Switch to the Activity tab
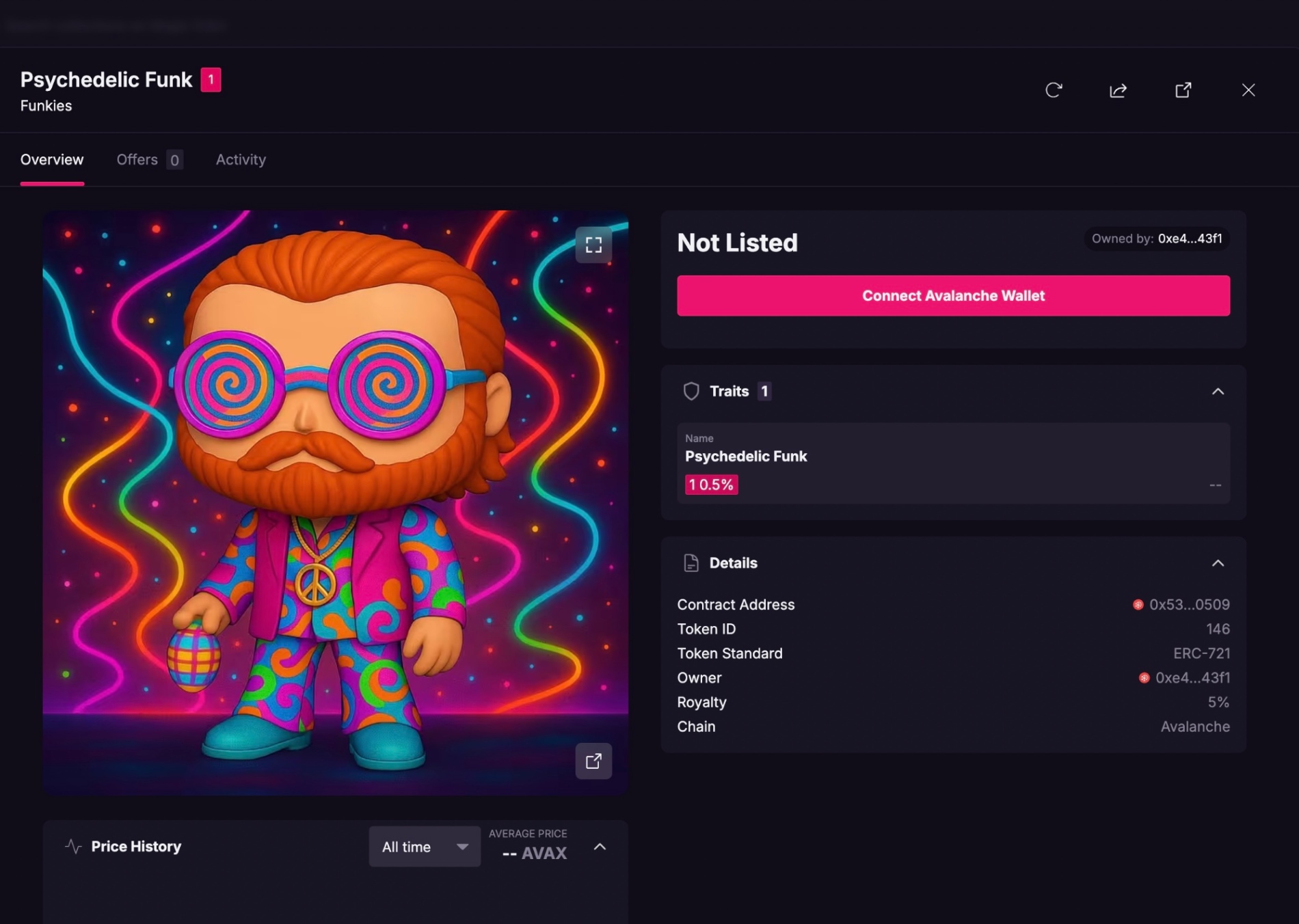1299x924 pixels. coord(241,160)
